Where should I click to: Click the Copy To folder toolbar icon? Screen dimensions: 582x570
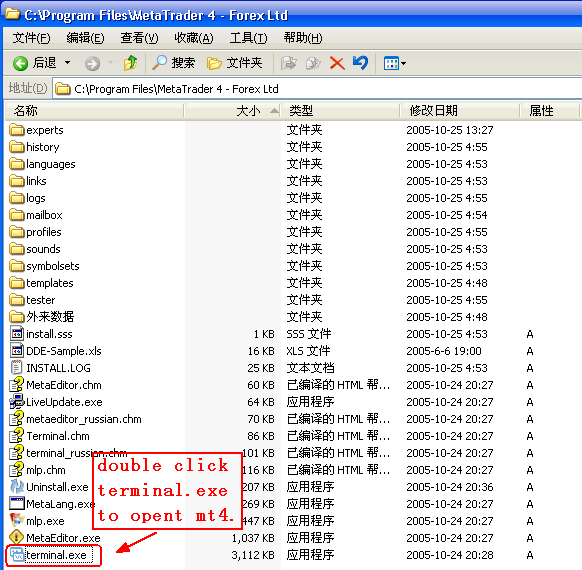point(313,63)
